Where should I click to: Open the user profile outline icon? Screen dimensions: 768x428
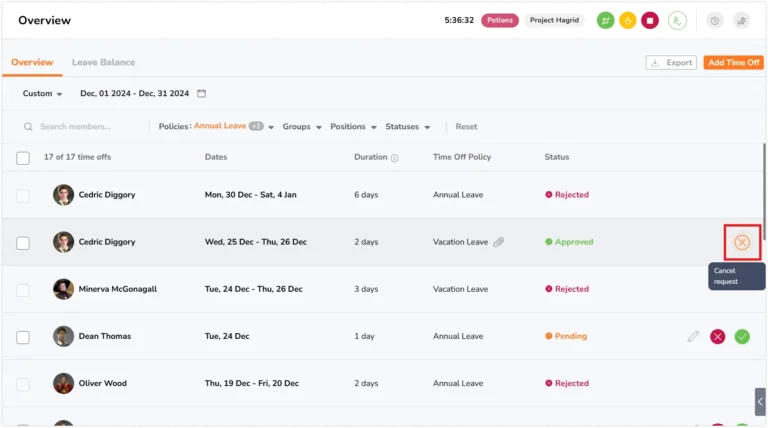pos(677,21)
